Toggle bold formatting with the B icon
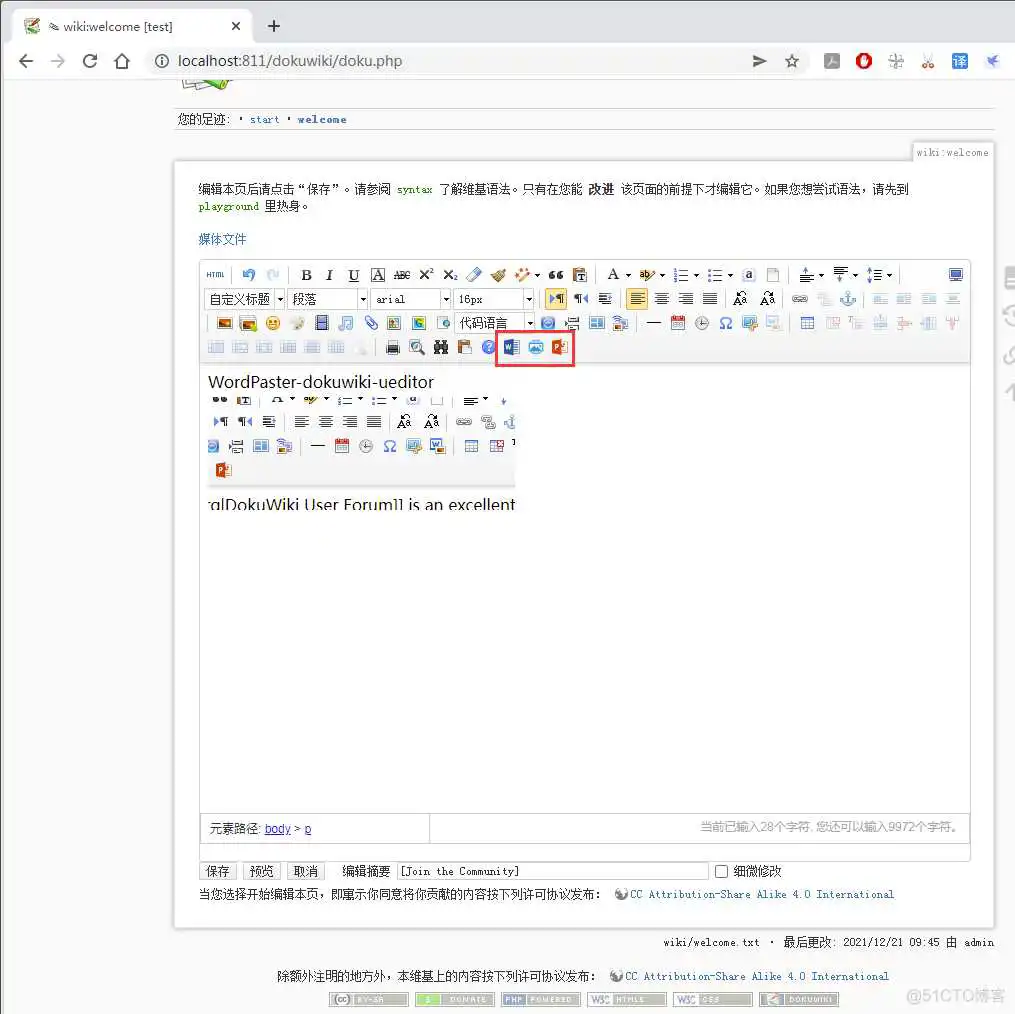Screen dimensions: 1015x1014 (306, 275)
